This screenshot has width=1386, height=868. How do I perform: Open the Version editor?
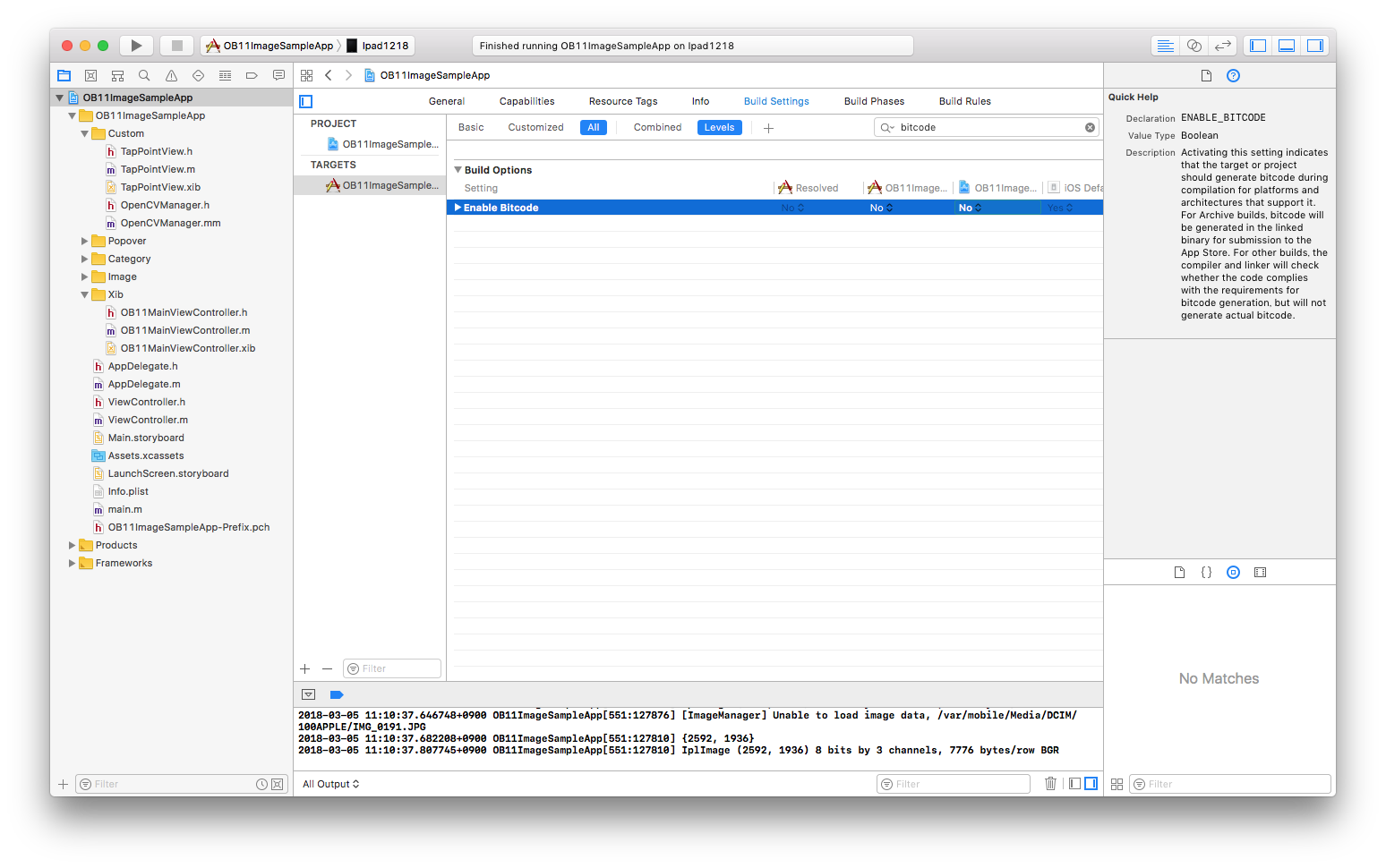(1222, 46)
